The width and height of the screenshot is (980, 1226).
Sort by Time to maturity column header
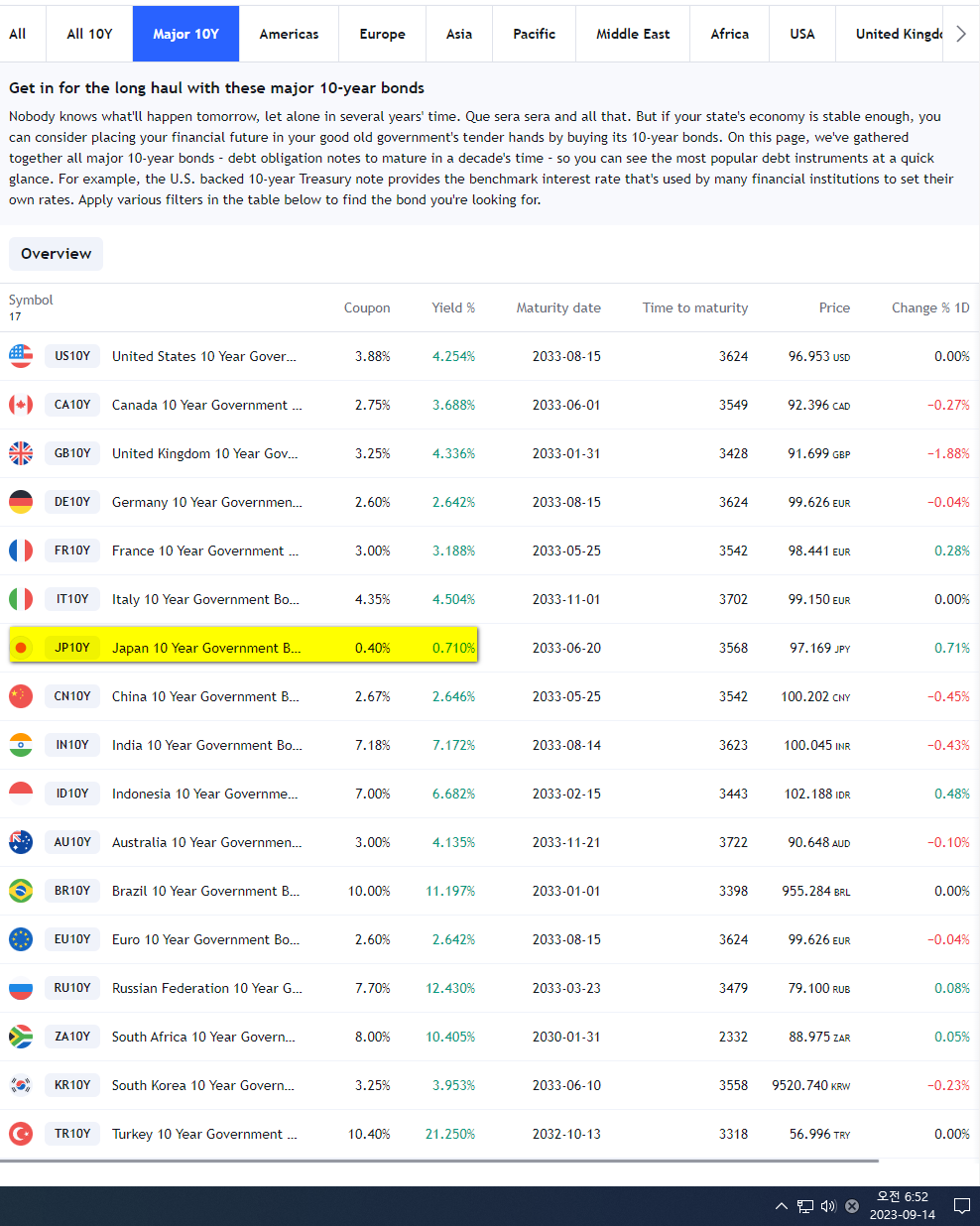695,307
